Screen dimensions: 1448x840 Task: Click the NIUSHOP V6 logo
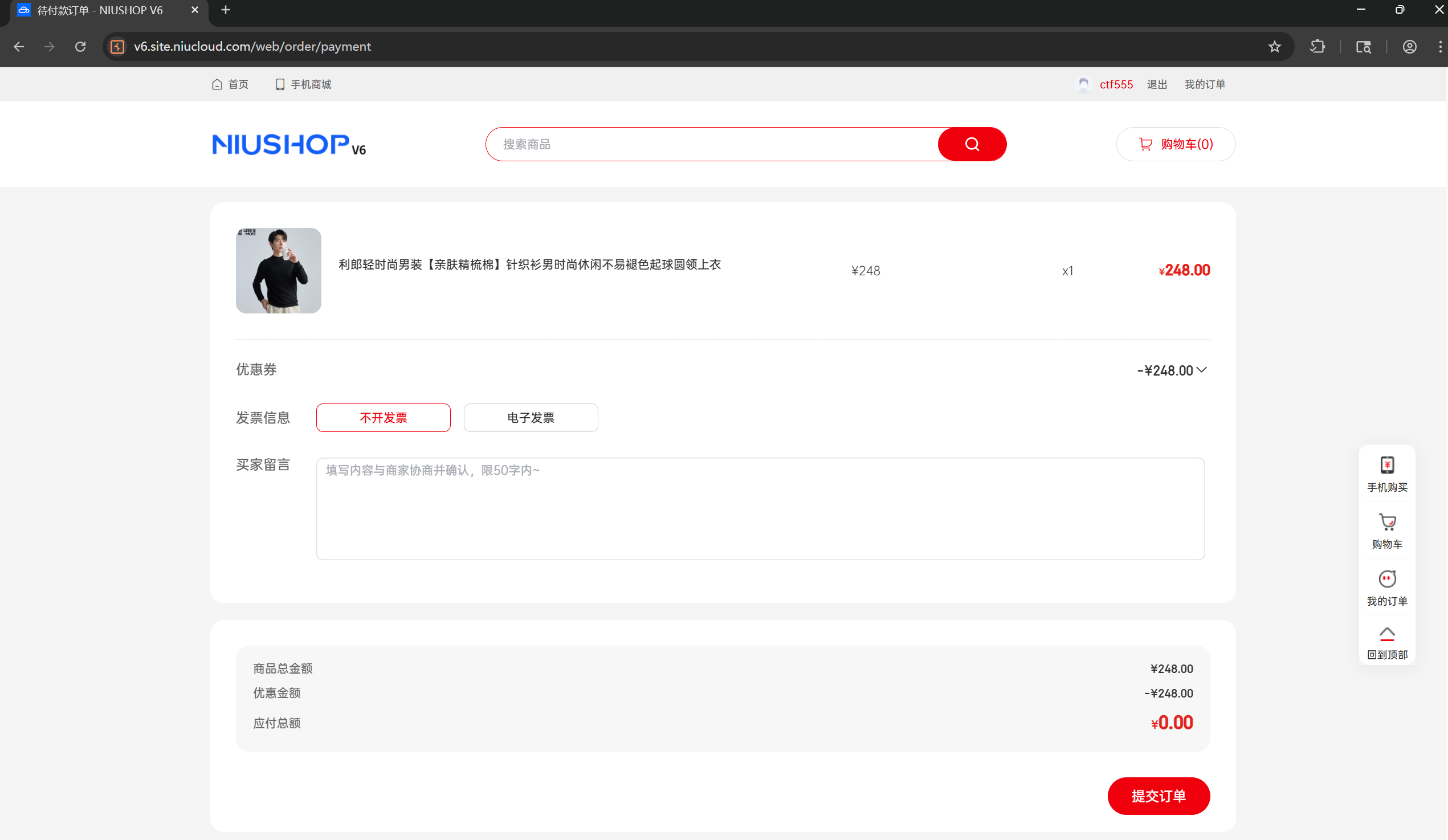[x=289, y=144]
